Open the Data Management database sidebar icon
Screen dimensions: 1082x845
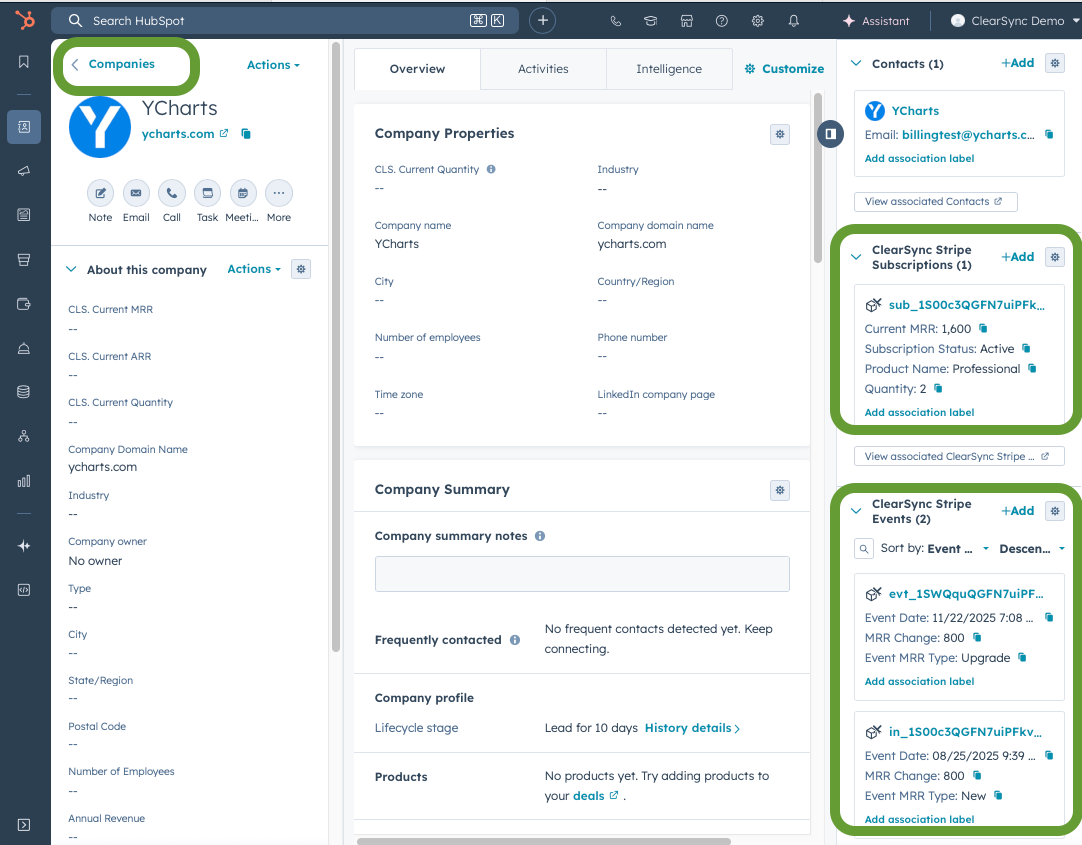23,392
